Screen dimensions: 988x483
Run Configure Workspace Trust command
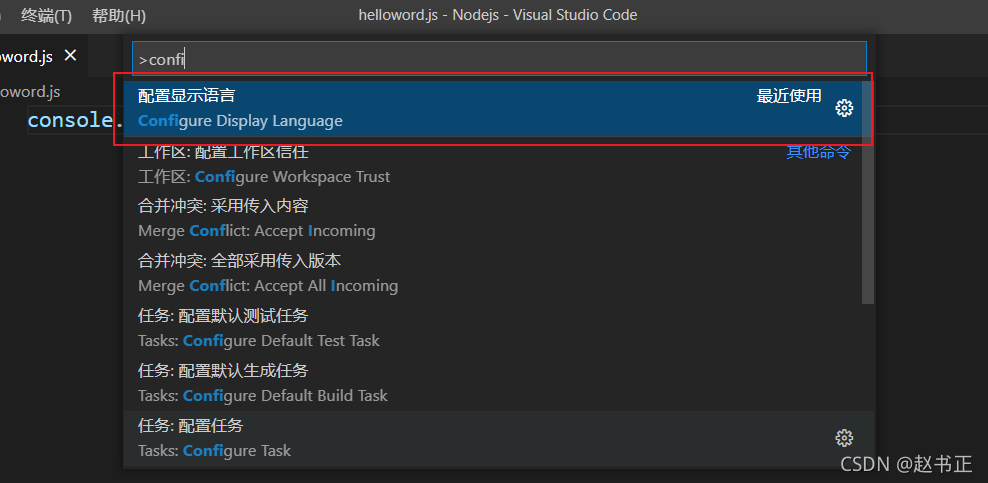click(x=493, y=164)
